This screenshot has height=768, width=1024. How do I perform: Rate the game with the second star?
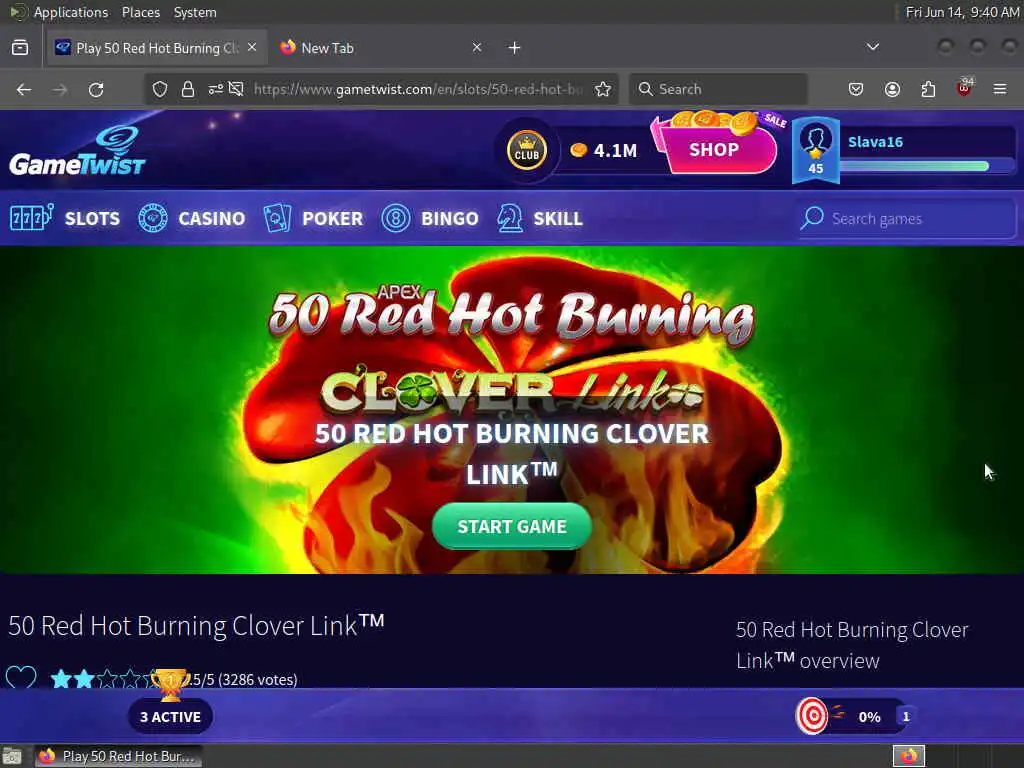[x=84, y=679]
